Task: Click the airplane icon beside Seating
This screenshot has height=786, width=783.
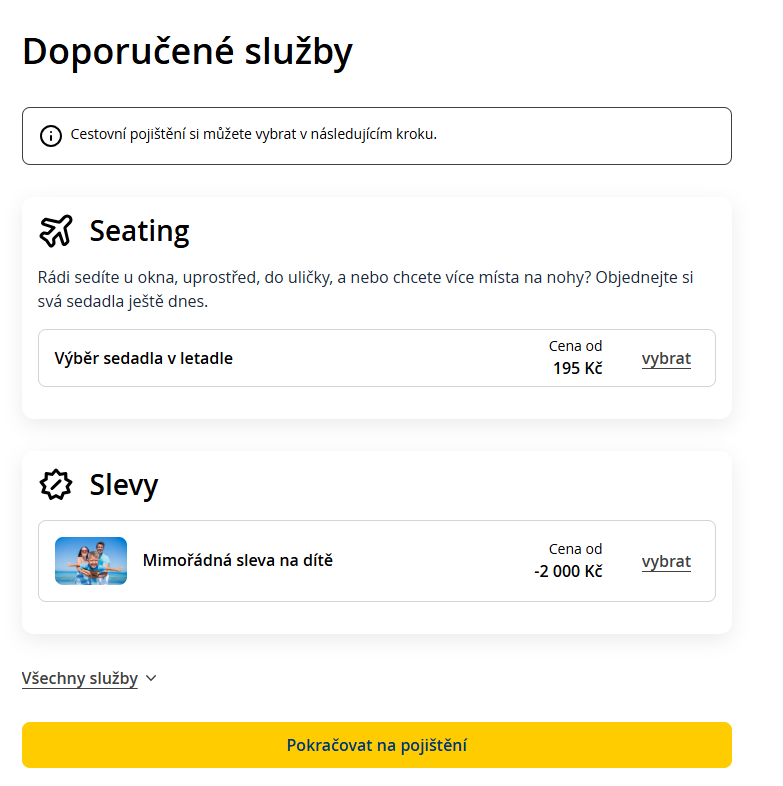Action: (x=56, y=231)
